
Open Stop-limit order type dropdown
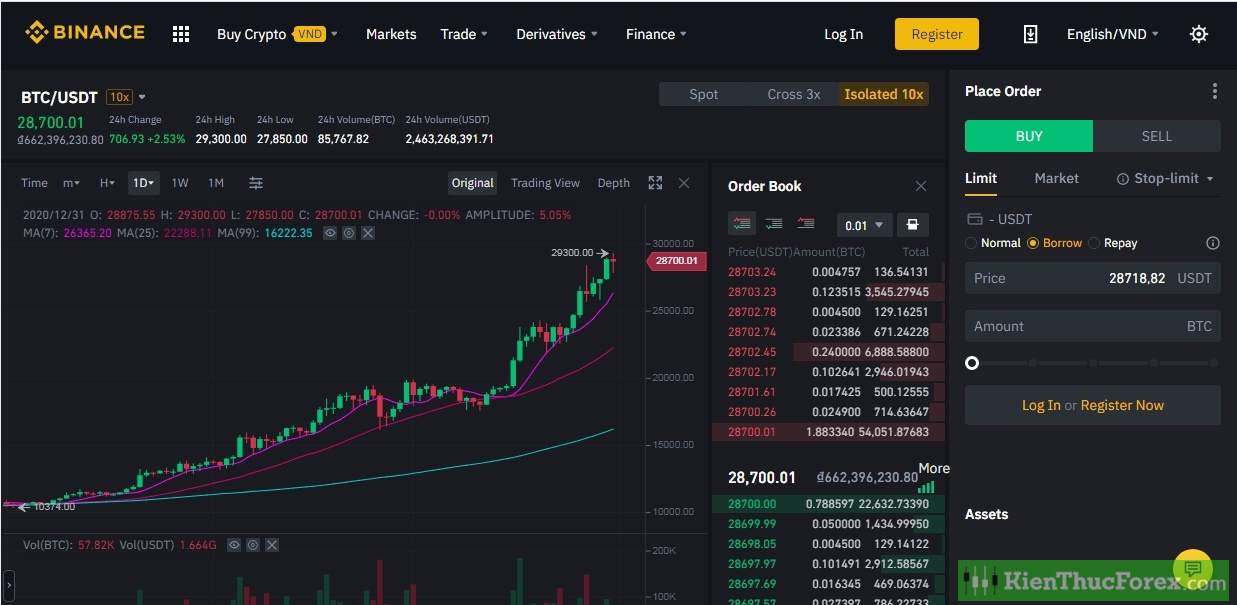1165,178
